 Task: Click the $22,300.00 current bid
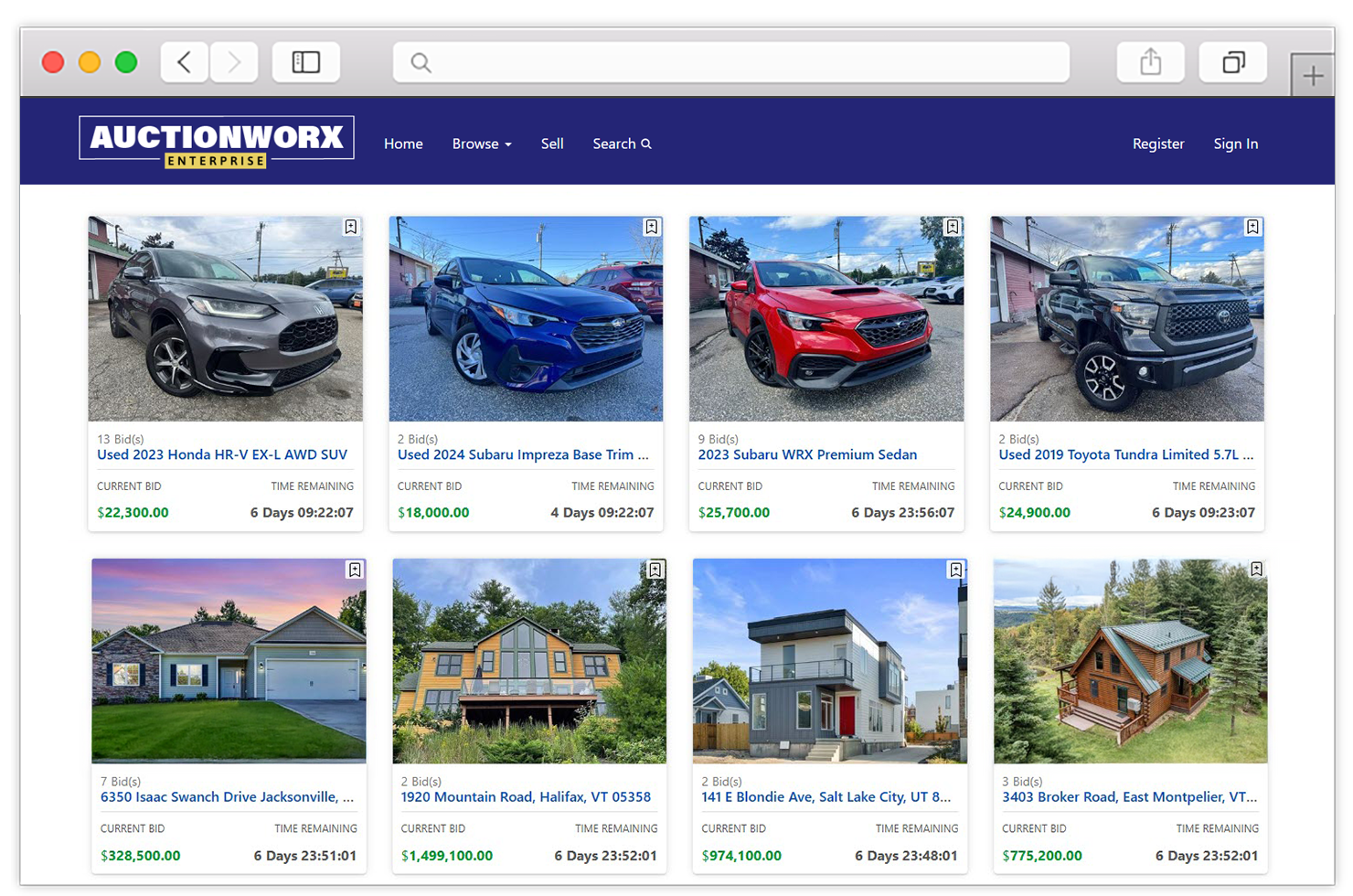pyautogui.click(x=133, y=513)
